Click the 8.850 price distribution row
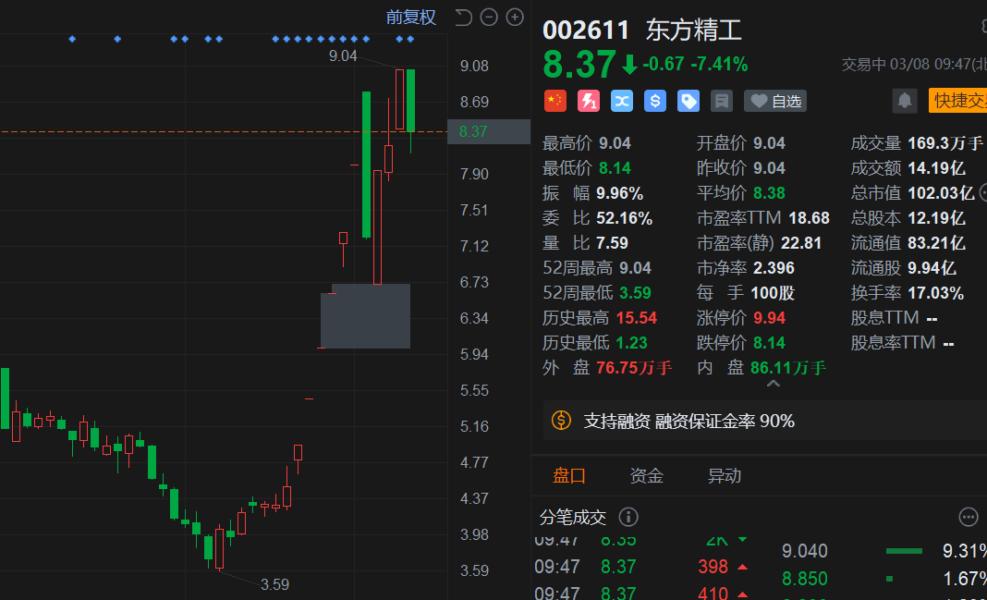 [883, 579]
